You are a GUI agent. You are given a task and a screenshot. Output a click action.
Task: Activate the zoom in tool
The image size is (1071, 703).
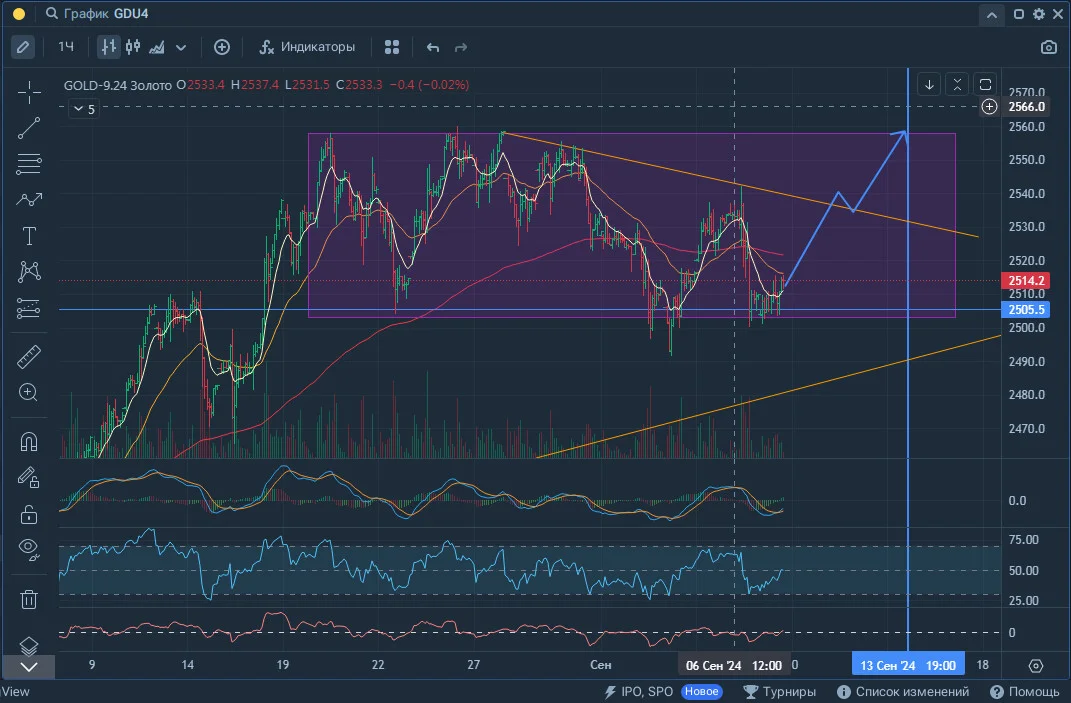tap(29, 392)
